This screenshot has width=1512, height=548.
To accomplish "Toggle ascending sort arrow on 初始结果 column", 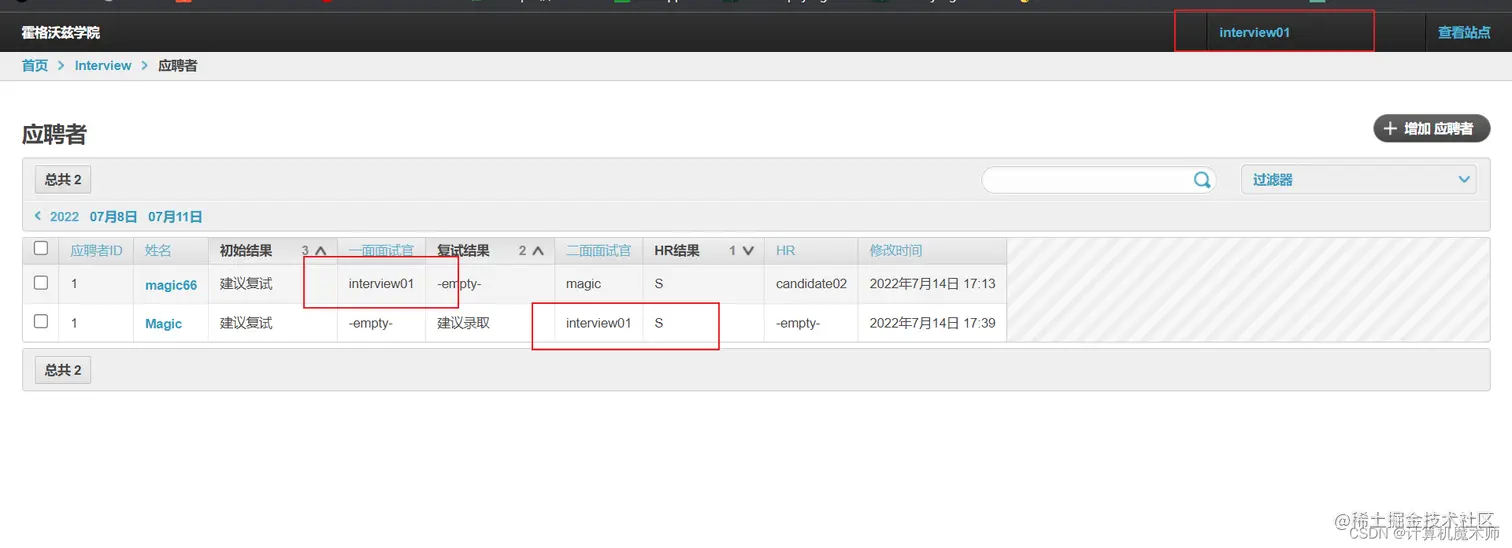I will pyautogui.click(x=321, y=251).
